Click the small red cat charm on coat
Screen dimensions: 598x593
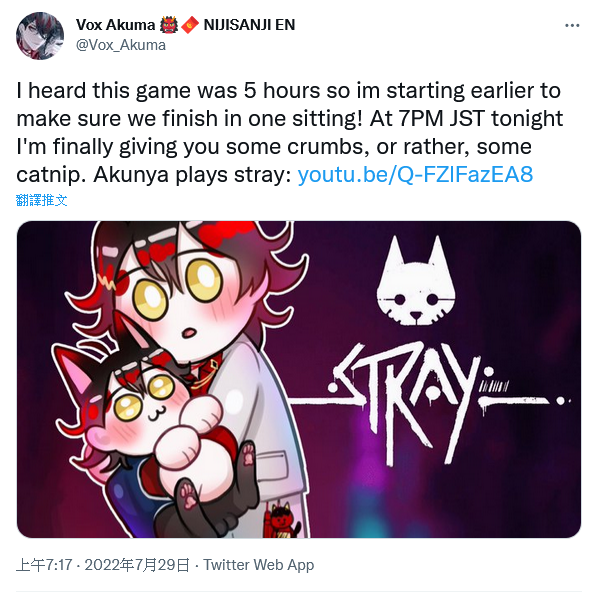pyautogui.click(x=281, y=519)
